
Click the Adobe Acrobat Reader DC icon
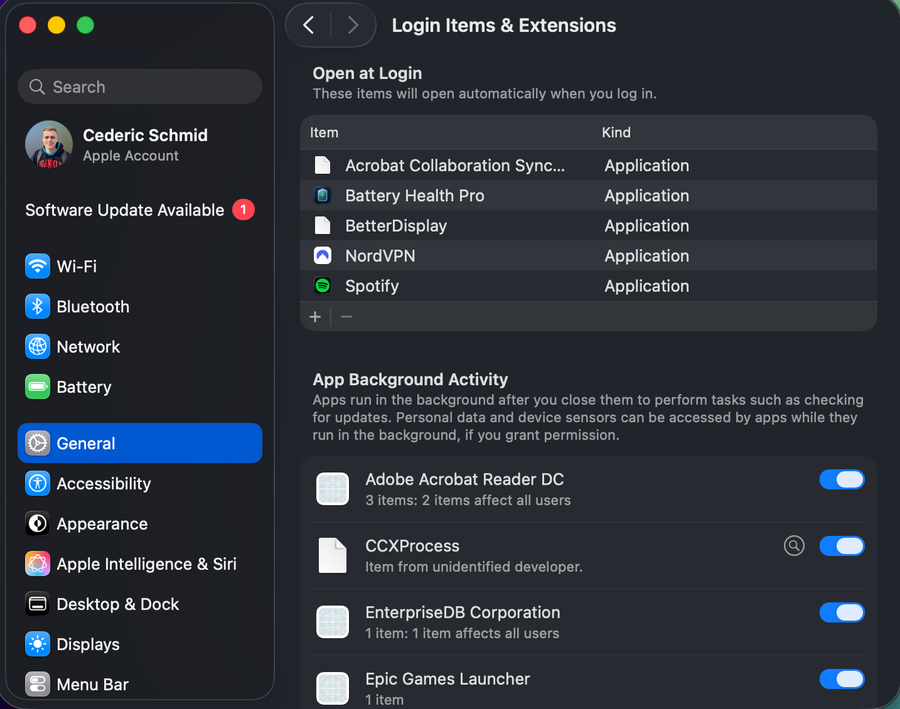(x=332, y=489)
